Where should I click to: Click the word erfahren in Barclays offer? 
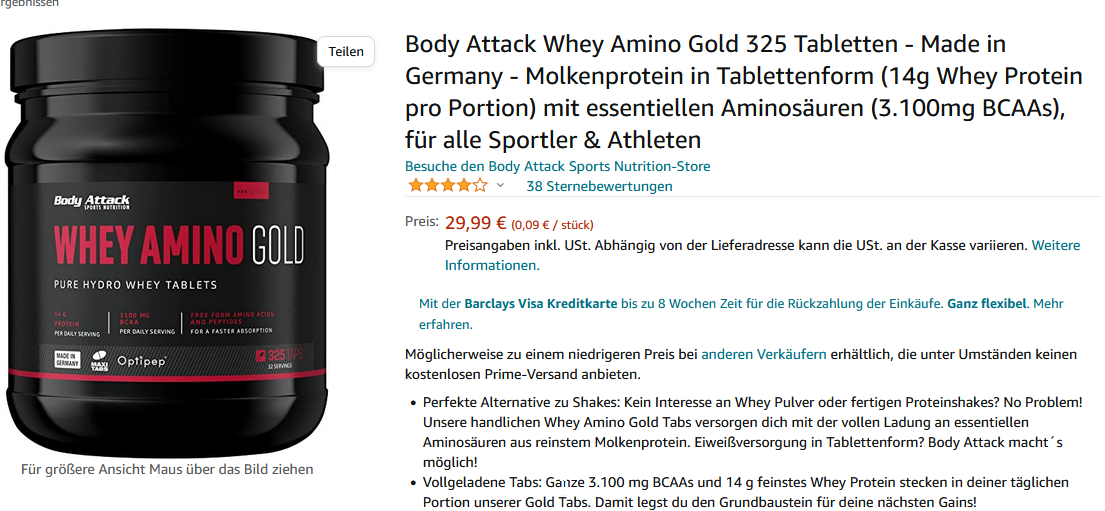(x=445, y=325)
